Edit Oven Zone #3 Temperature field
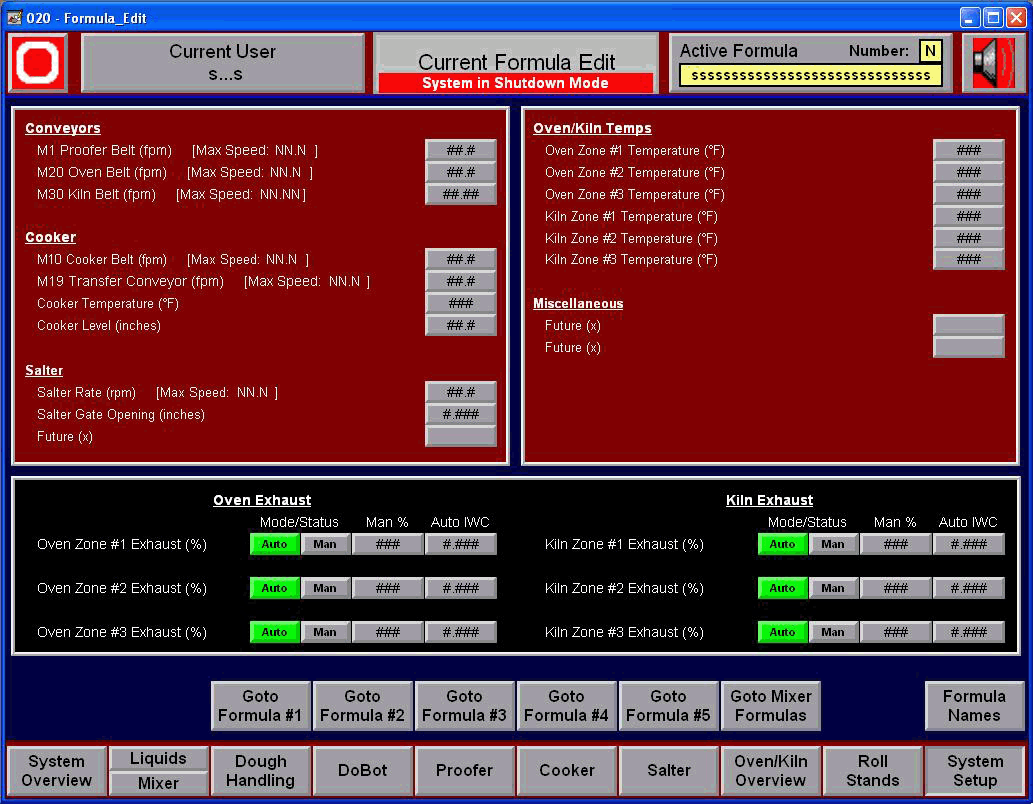Viewport: 1033px width, 804px height. click(968, 194)
